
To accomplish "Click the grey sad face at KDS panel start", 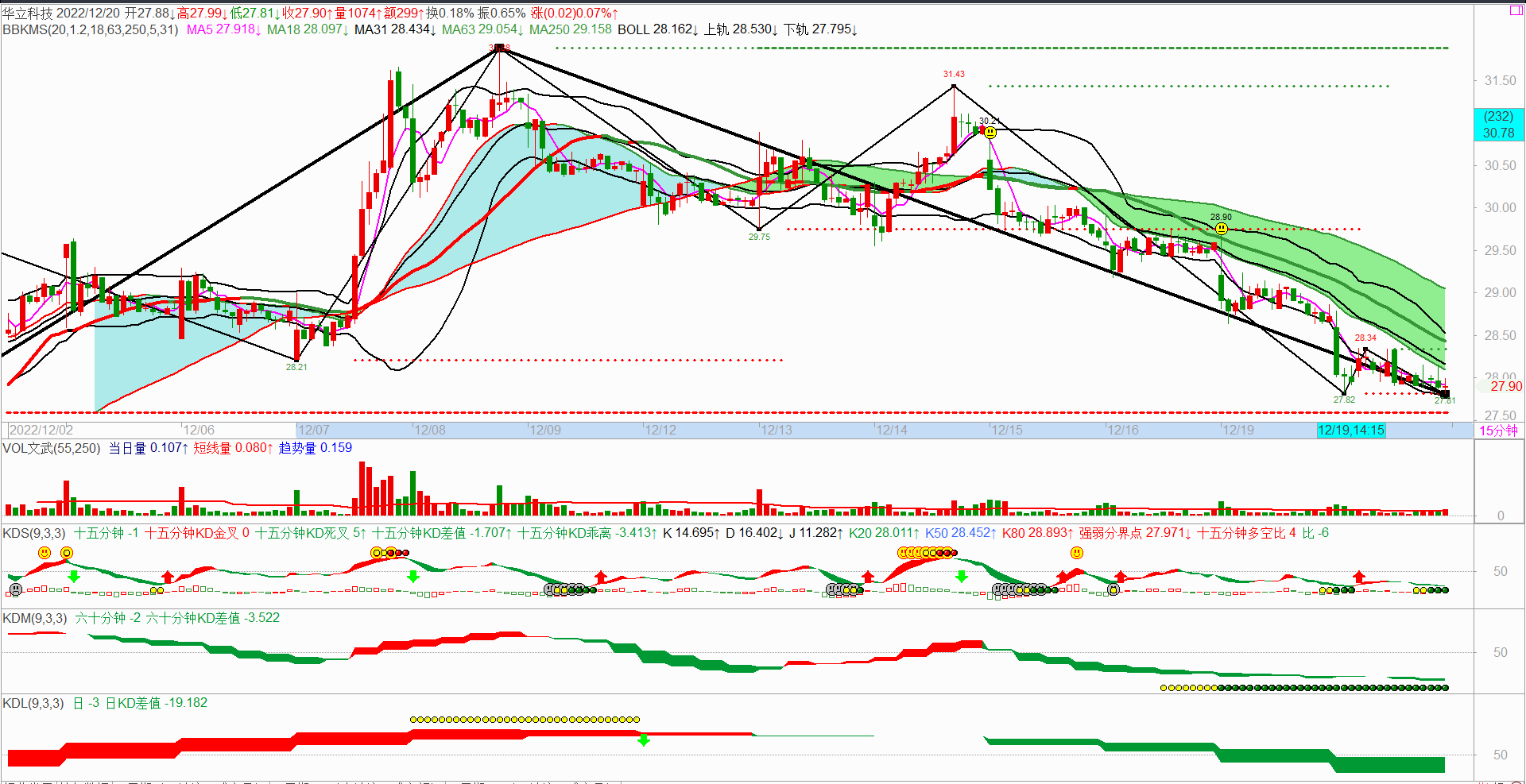I will 15,589.
